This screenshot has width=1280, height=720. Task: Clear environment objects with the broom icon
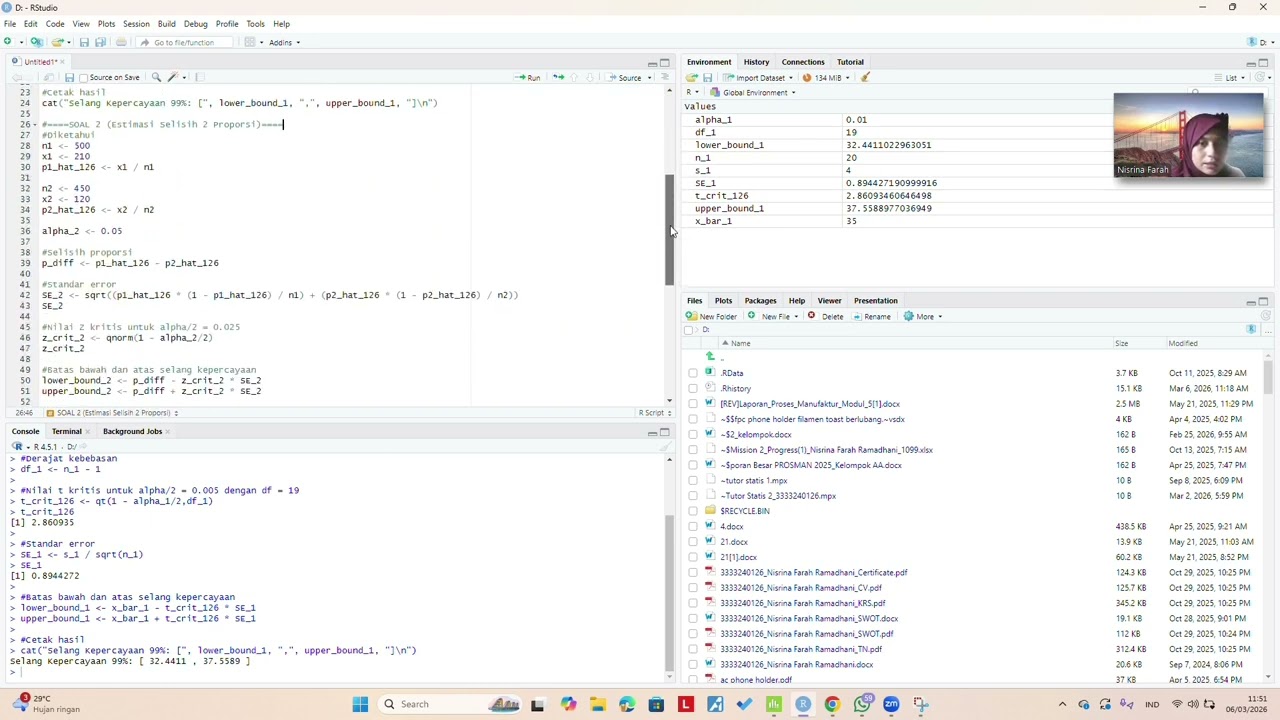tap(865, 77)
